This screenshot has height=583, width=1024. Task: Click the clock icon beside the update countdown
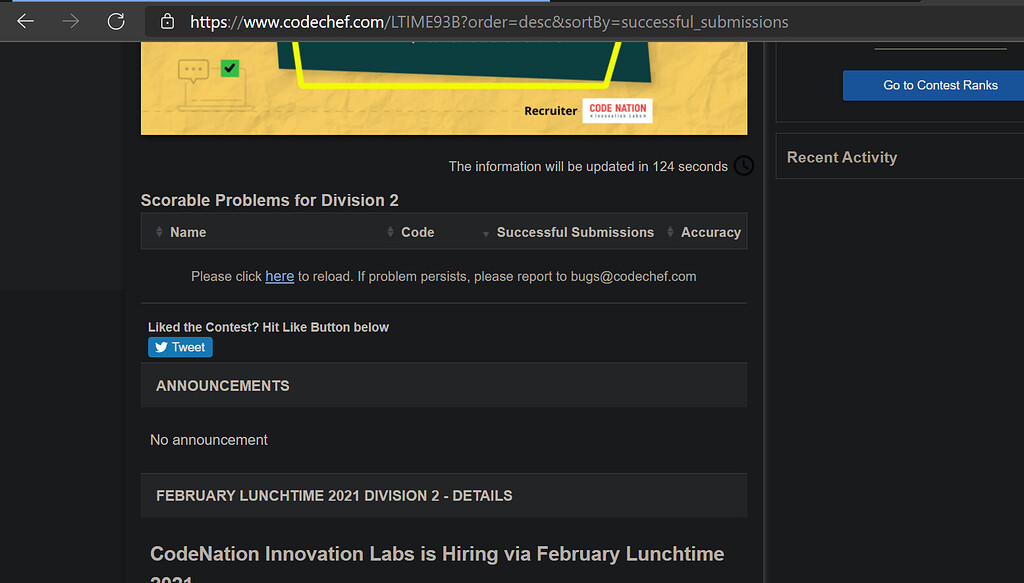pyautogui.click(x=743, y=166)
